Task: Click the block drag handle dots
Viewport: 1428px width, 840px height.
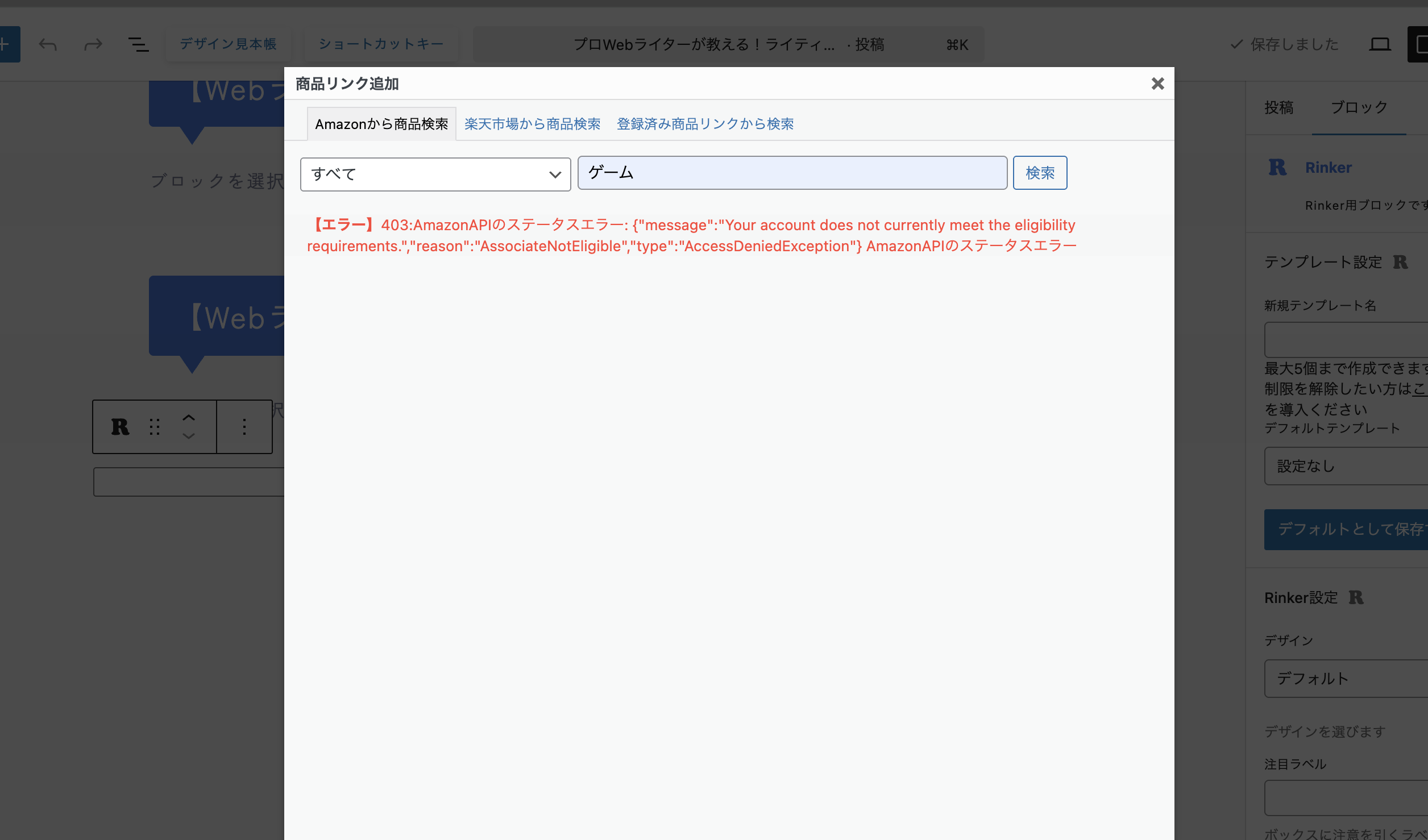Action: pos(155,427)
